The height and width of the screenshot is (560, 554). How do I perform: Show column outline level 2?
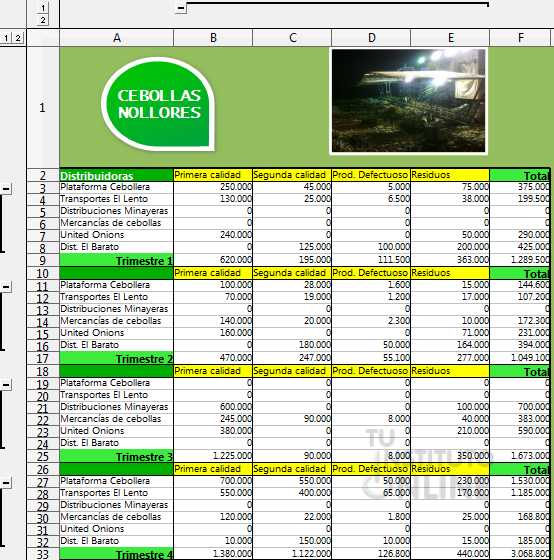click(43, 20)
